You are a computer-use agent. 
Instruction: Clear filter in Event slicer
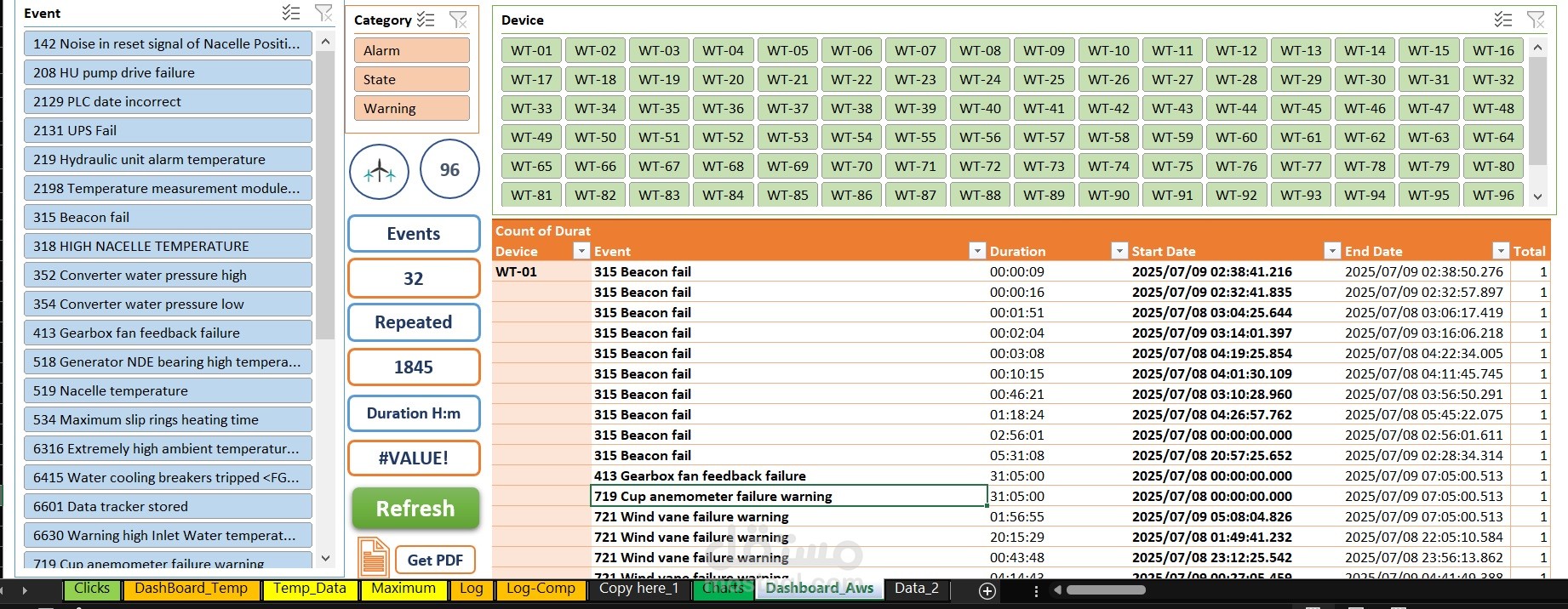tap(324, 13)
